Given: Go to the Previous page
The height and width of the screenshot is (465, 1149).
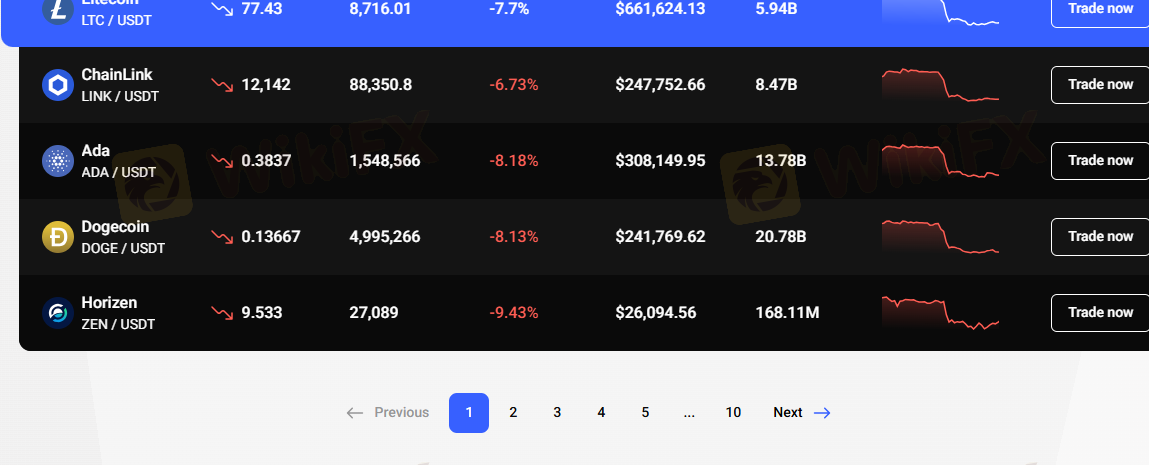Looking at the screenshot, I should pos(388,413).
